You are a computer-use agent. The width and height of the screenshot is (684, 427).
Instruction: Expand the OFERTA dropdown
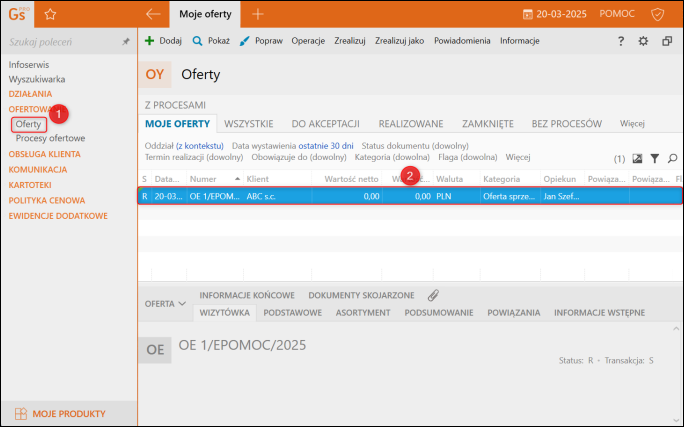[x=165, y=304]
